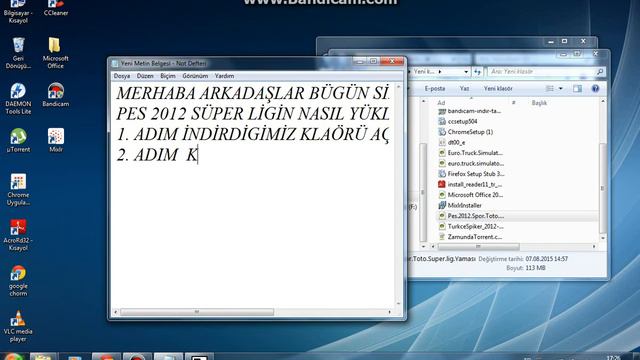This screenshot has height=360, width=640.
Task: Open the Recycle Bin (Geri Dönüşüm) icon
Action: [x=18, y=53]
